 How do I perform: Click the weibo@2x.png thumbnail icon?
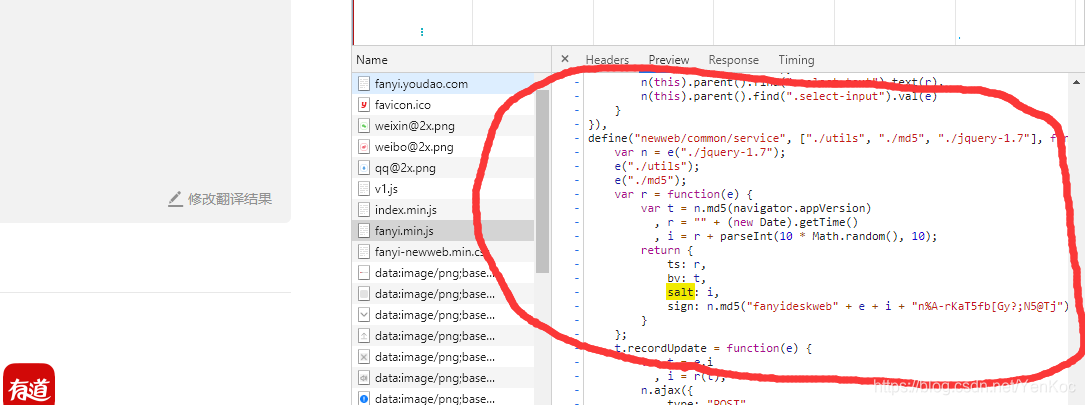[x=364, y=147]
